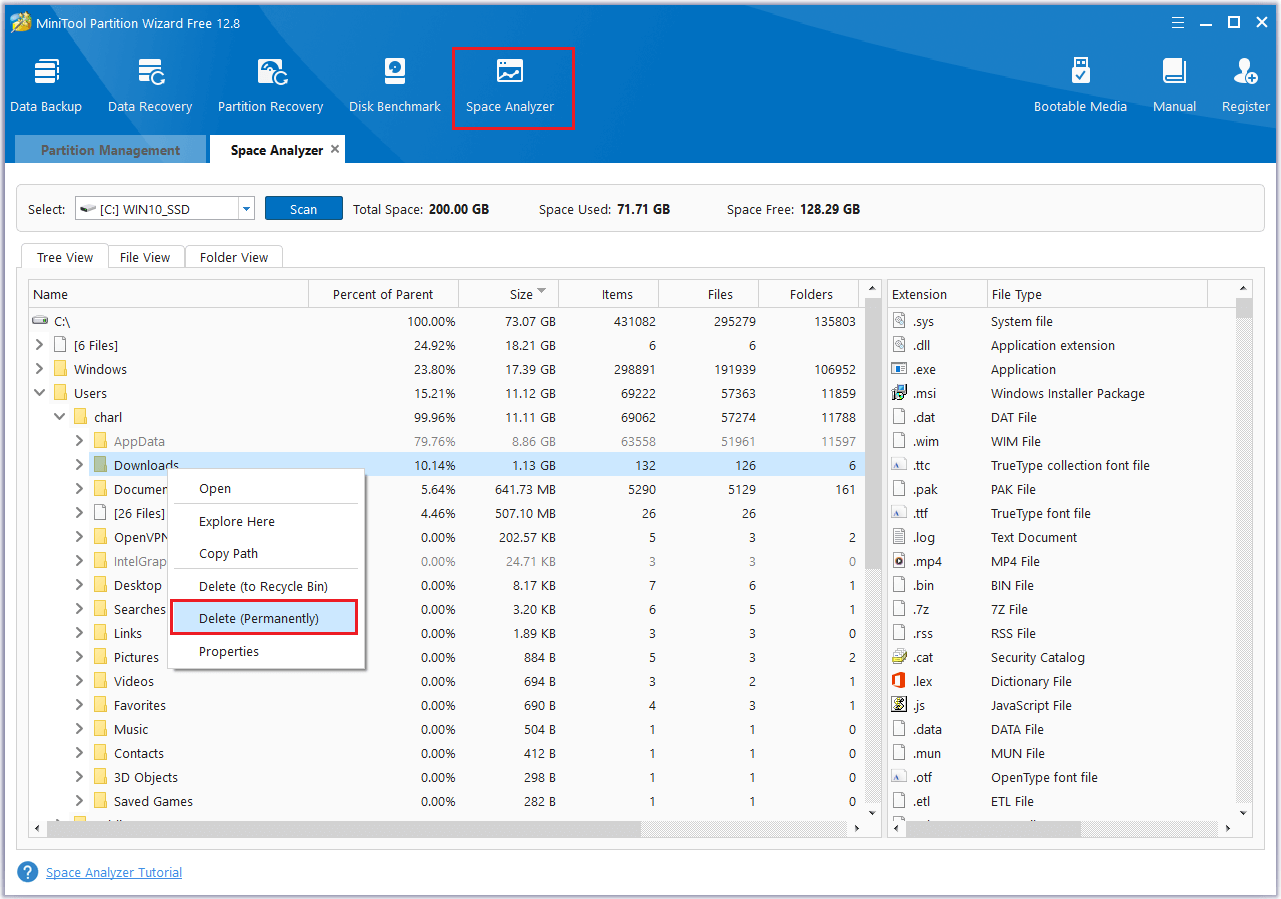This screenshot has width=1281, height=899.
Task: Collapse the charl folder node
Action: (59, 417)
